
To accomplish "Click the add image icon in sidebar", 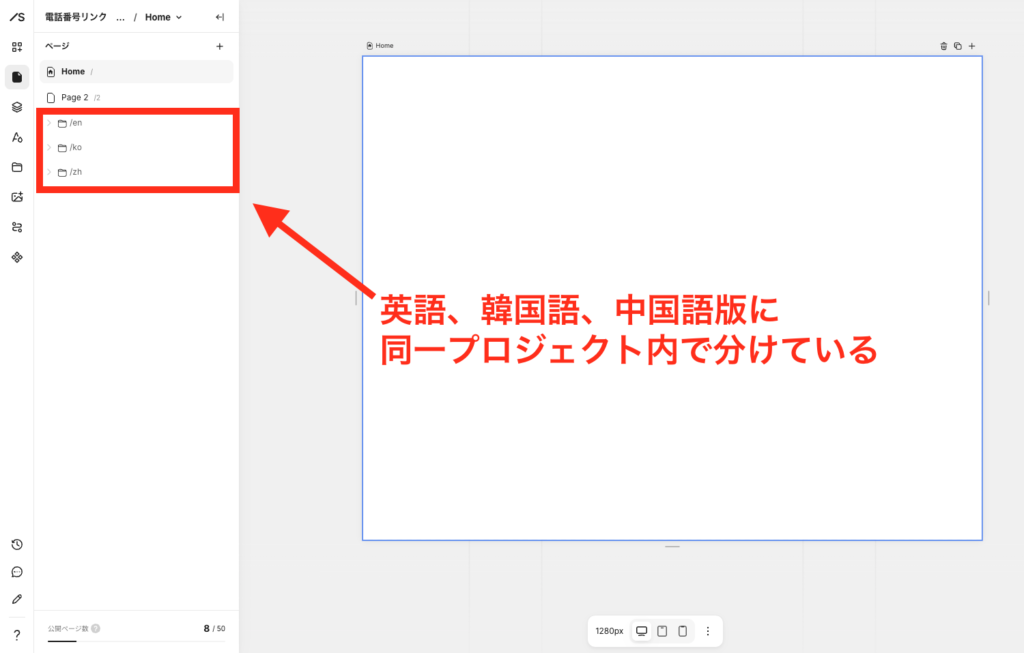I will point(17,197).
